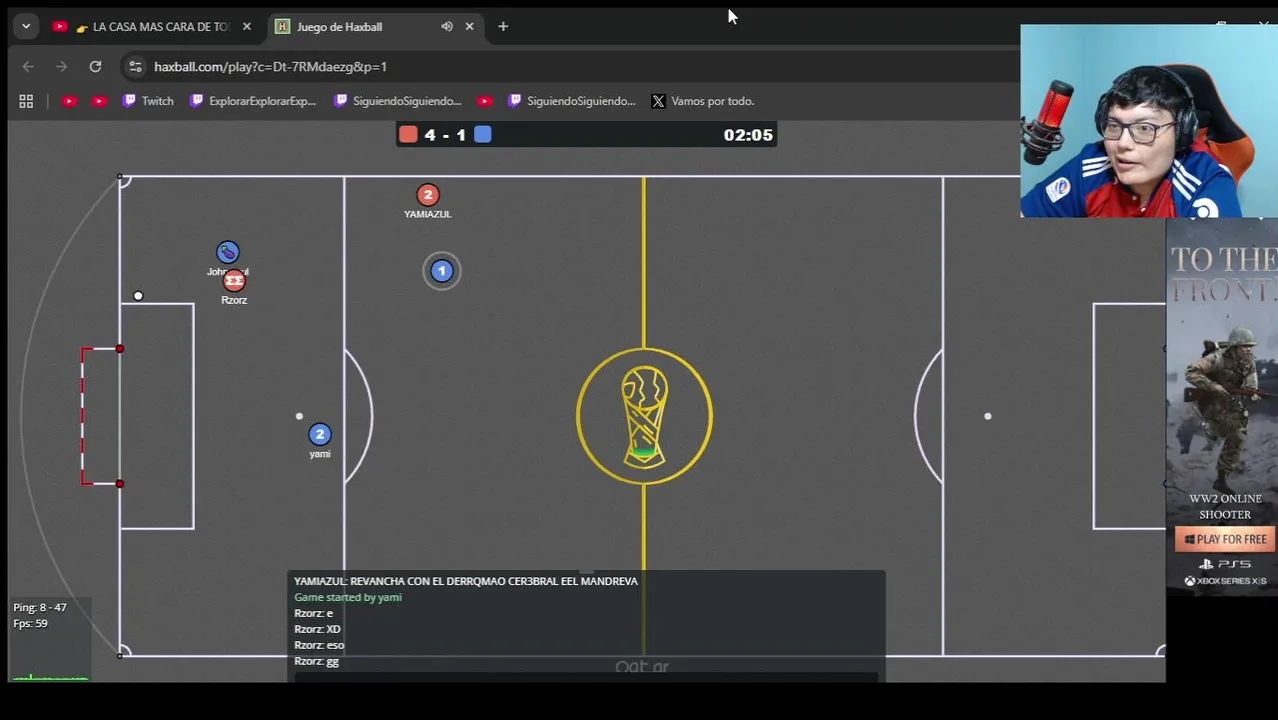The height and width of the screenshot is (720, 1278).
Task: Click the golden trophy logo at midfield
Action: click(644, 416)
